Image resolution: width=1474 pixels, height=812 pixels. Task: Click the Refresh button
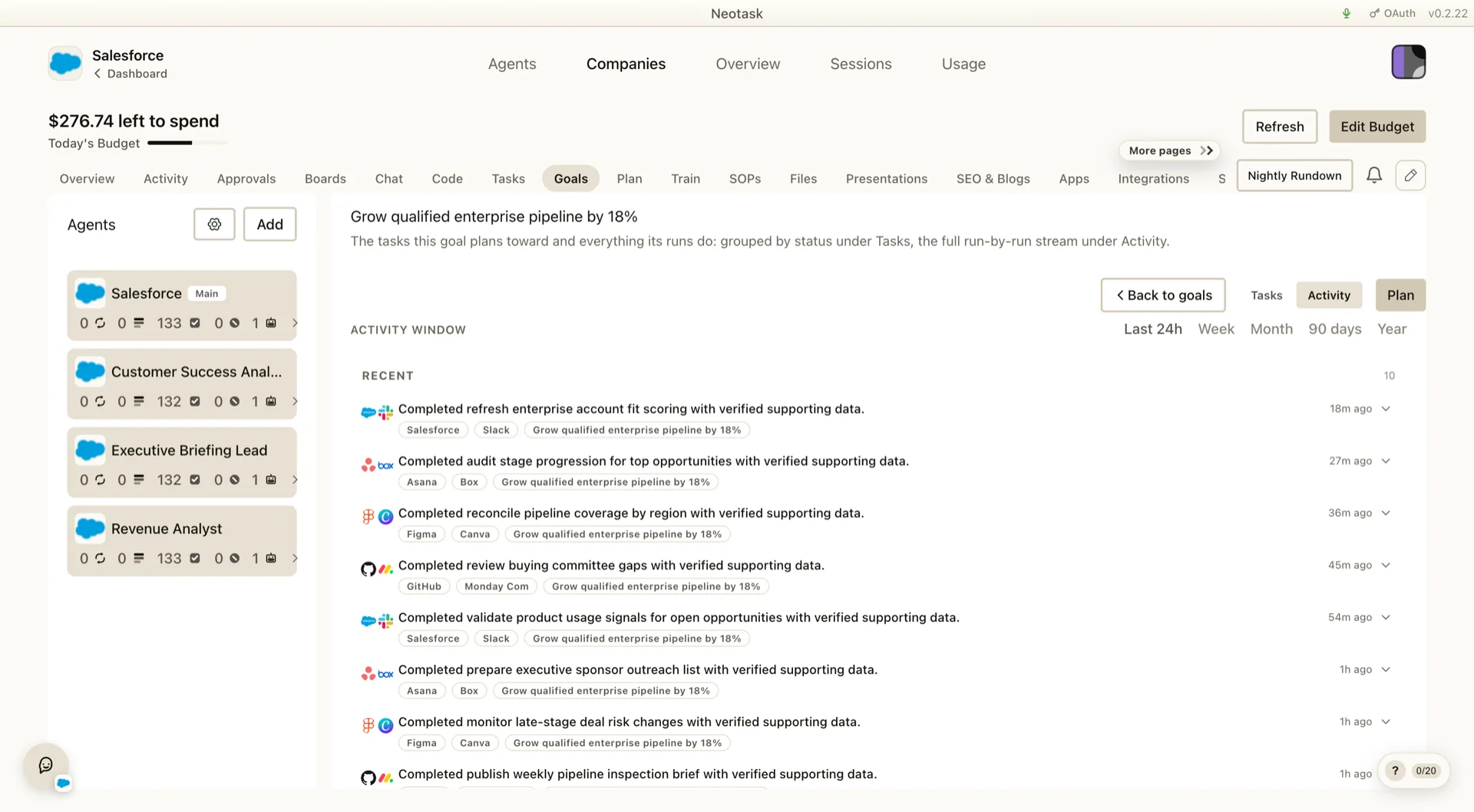point(1280,127)
